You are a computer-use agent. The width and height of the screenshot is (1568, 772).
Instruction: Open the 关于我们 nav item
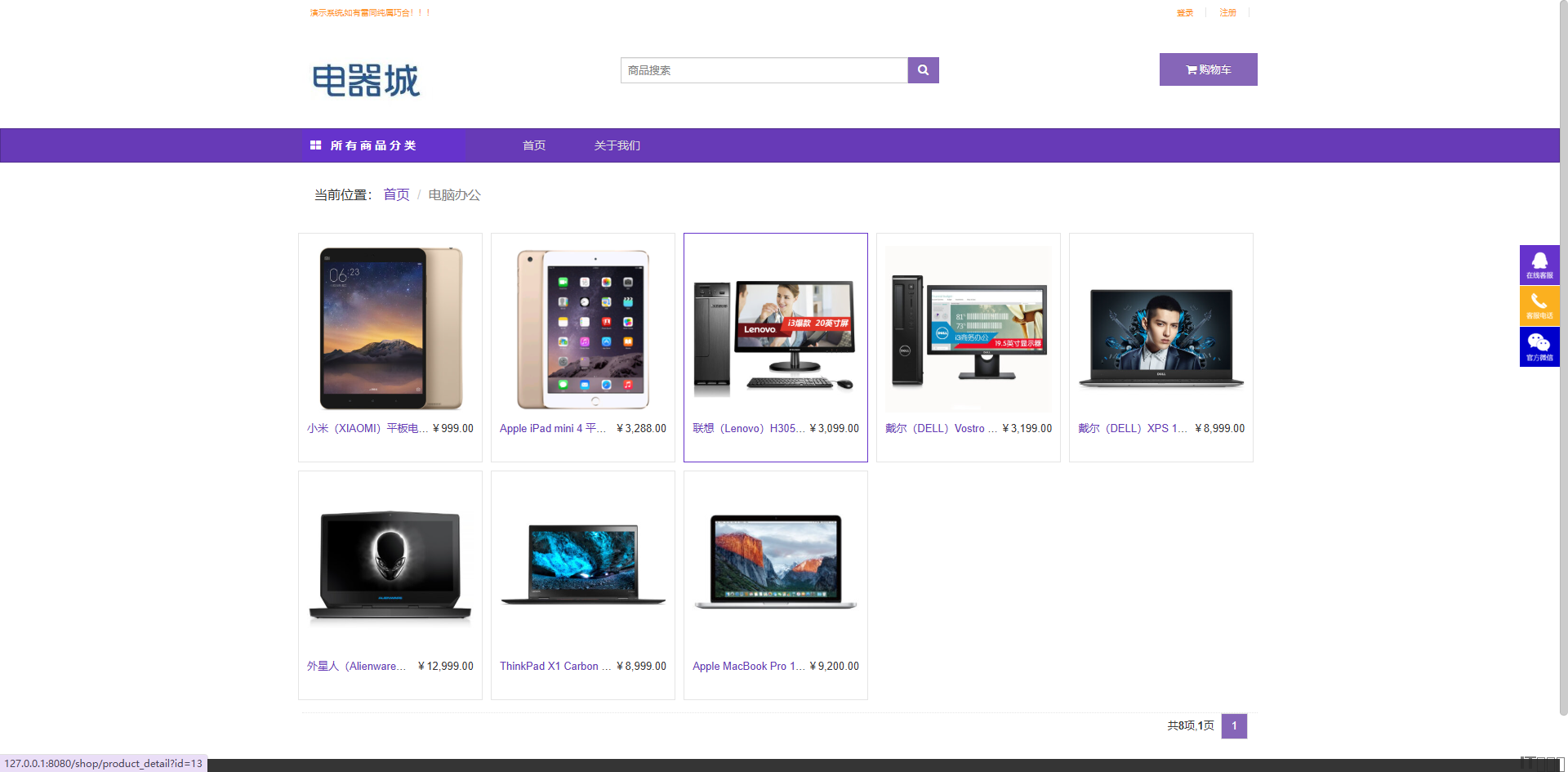(617, 145)
